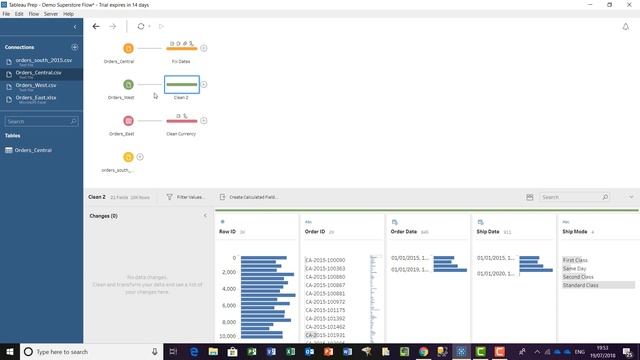The height and width of the screenshot is (360, 640).
Task: Open the Windows Action Center notifications
Action: tap(628, 351)
